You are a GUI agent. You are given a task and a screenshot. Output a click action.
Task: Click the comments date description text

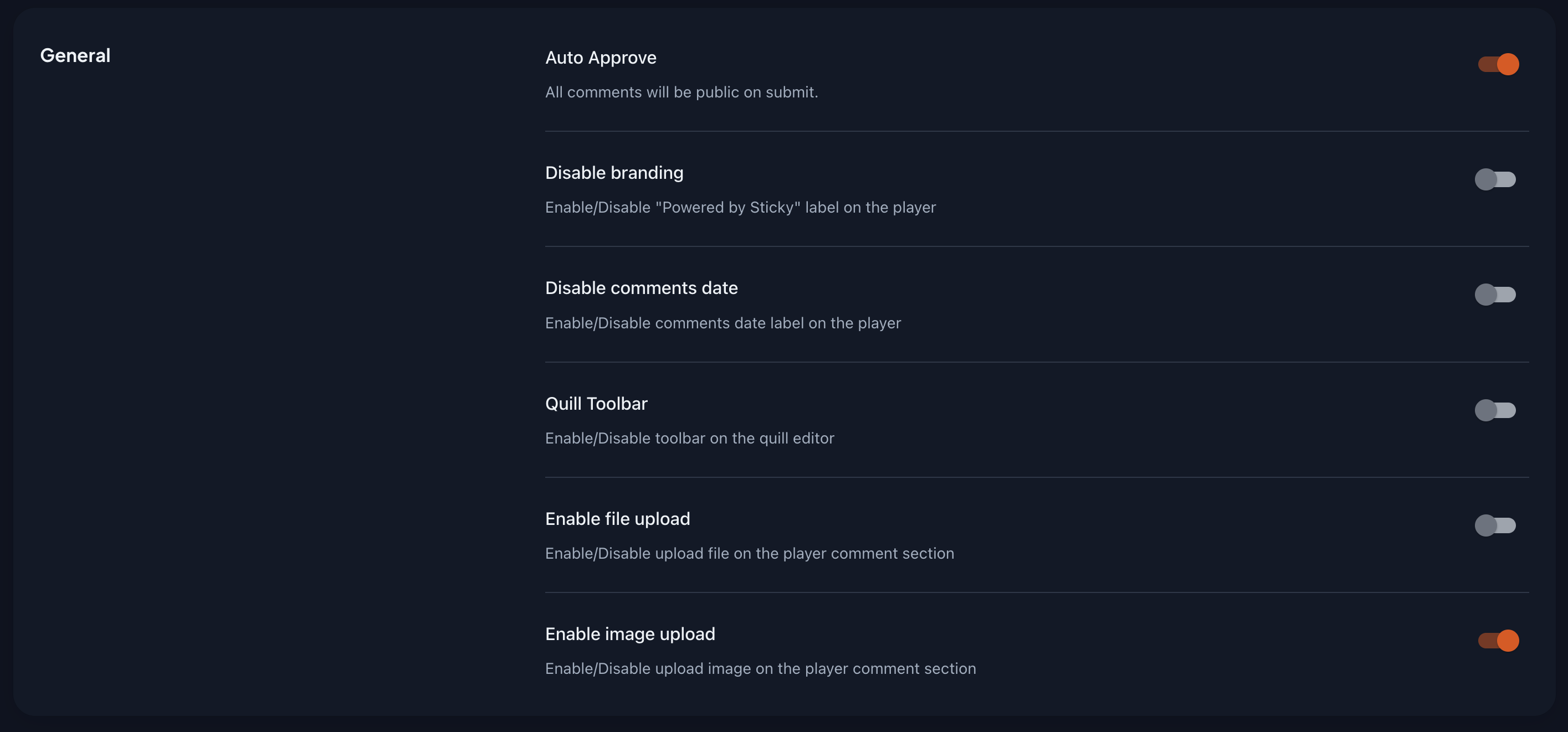pyautogui.click(x=722, y=323)
